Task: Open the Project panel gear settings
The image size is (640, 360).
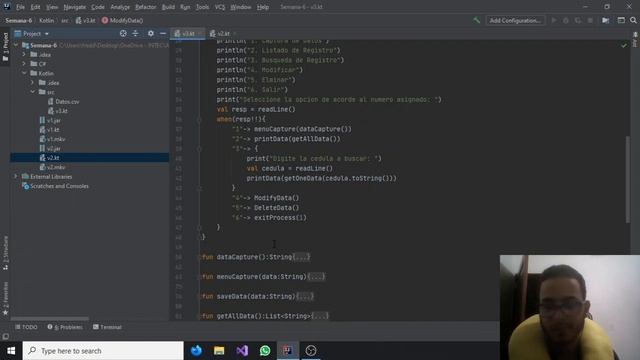Action: (151, 33)
